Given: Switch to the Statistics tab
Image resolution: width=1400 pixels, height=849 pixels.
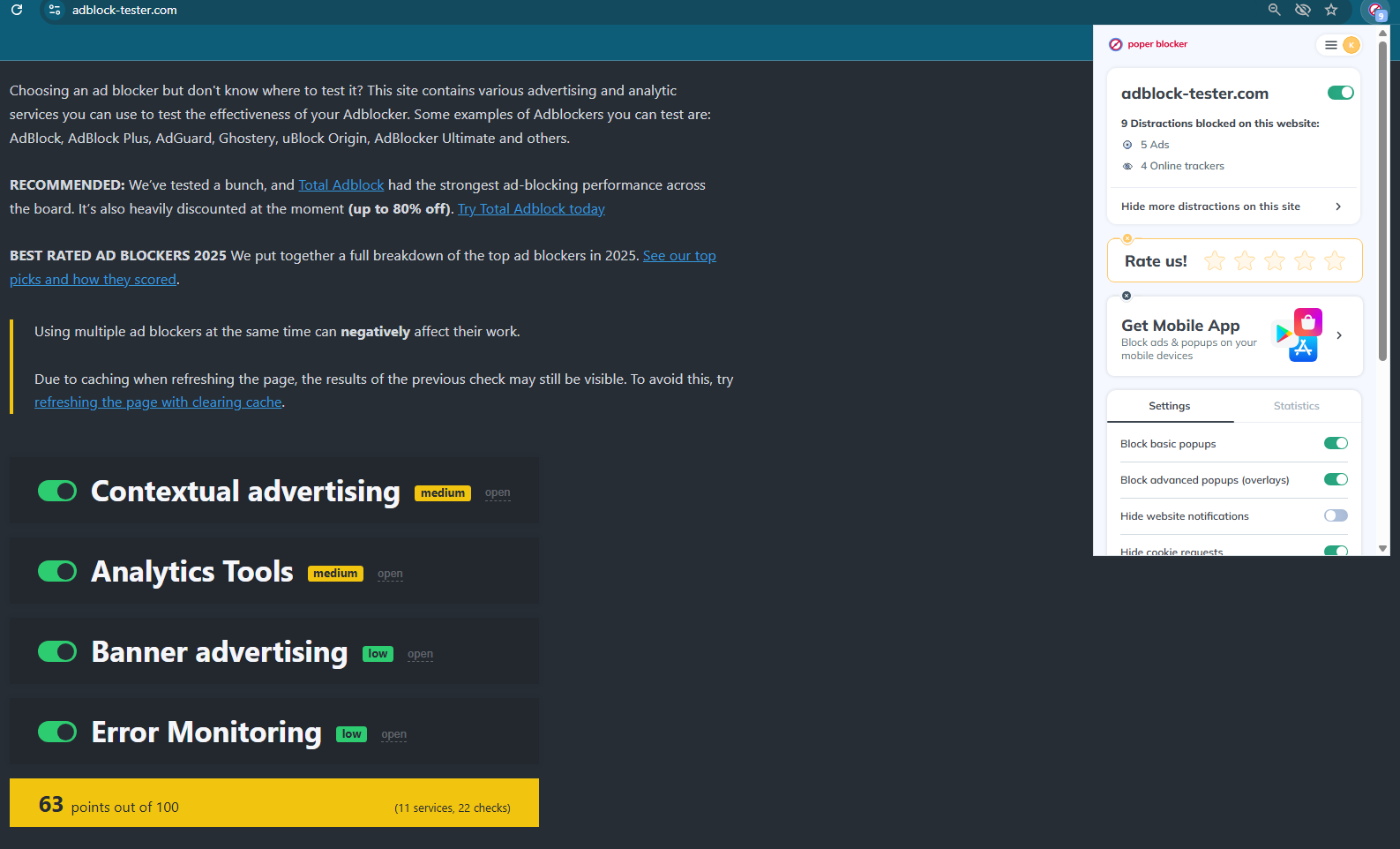Looking at the screenshot, I should pos(1297,406).
